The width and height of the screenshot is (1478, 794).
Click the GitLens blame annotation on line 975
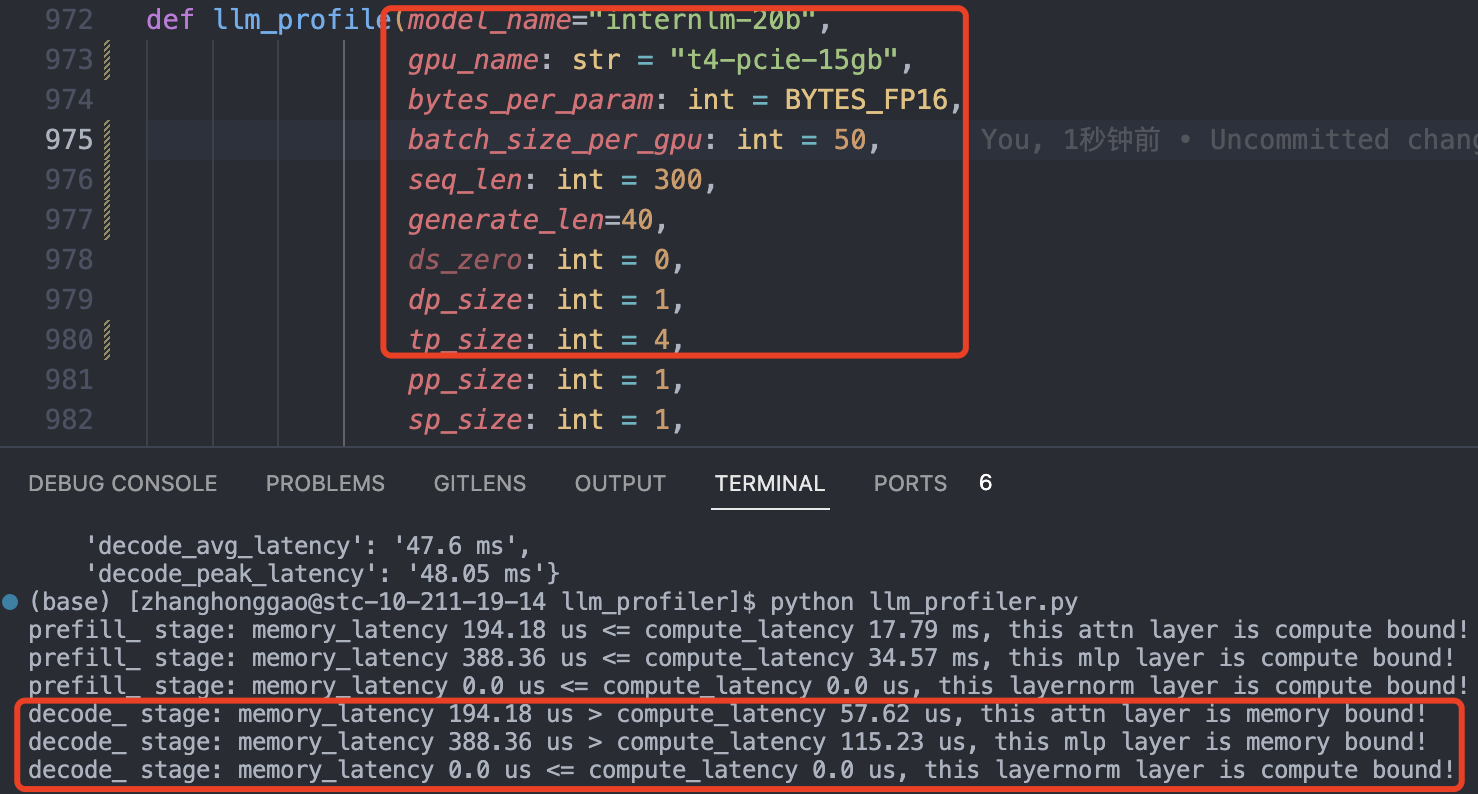(1229, 140)
